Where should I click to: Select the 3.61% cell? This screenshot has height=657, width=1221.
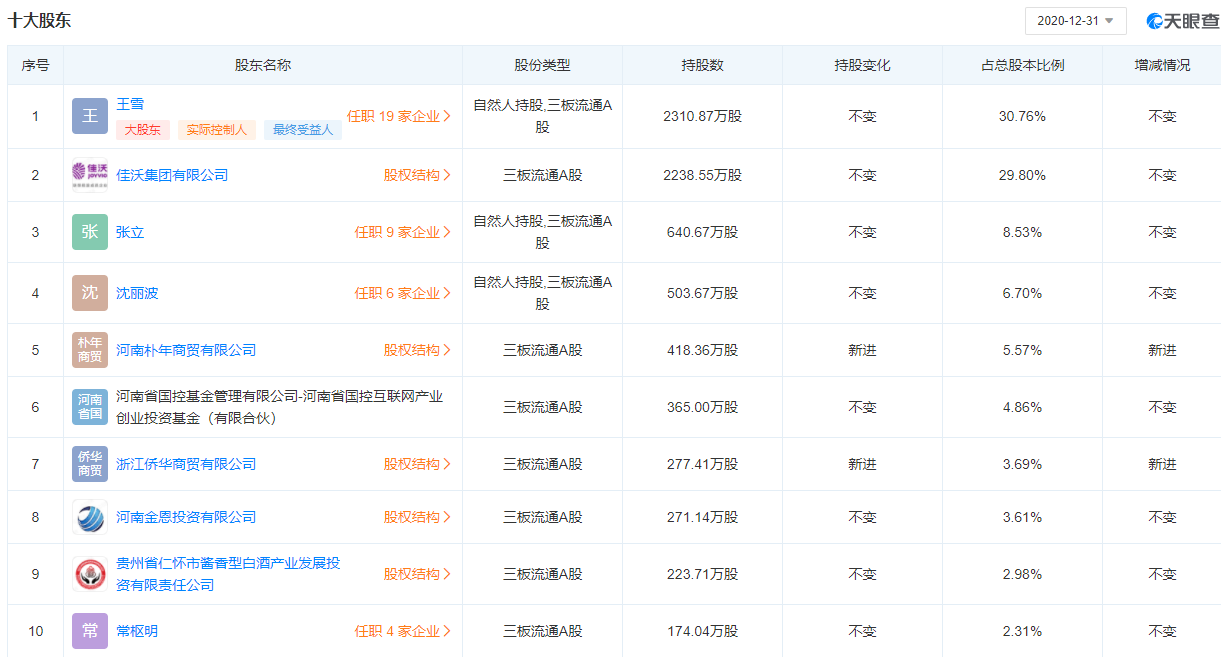click(x=1022, y=517)
